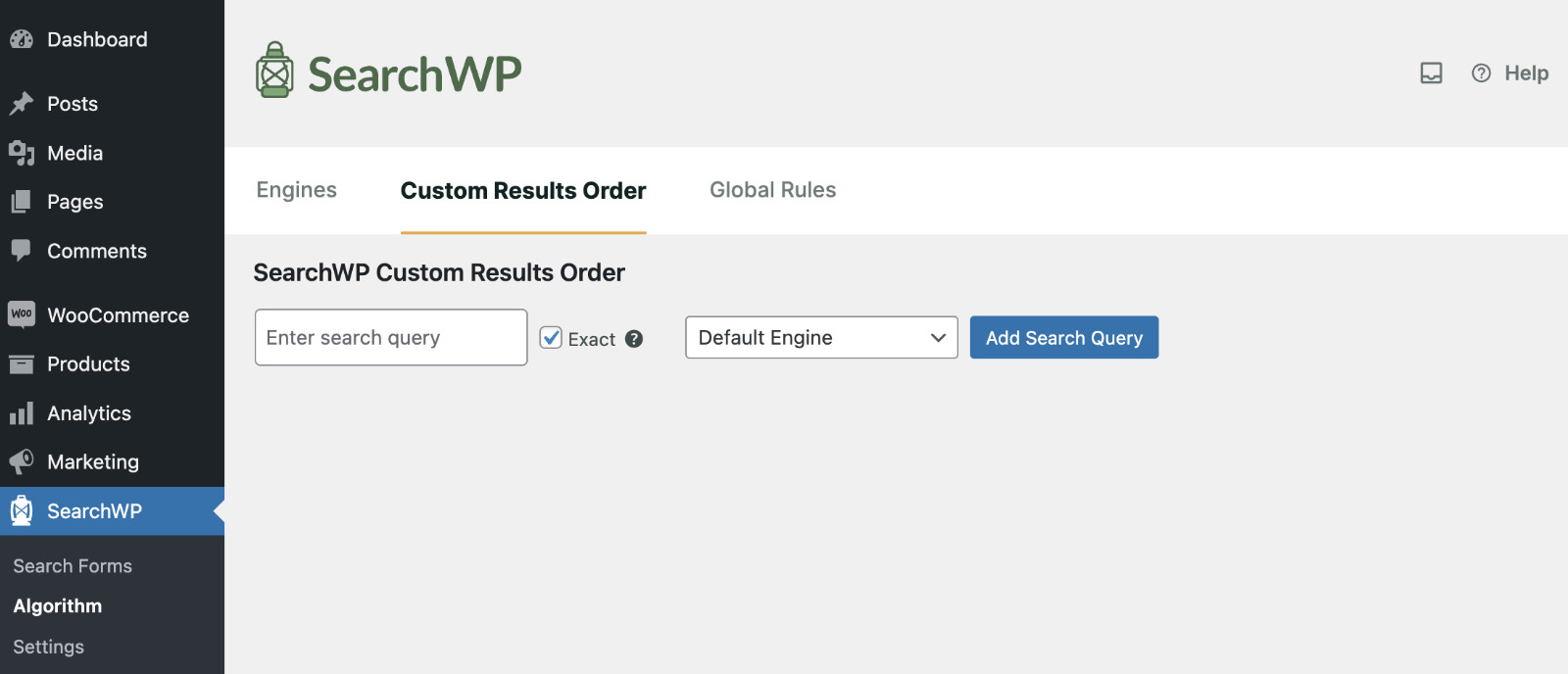Open the Default Engine dropdown
Viewport: 1568px width, 674px height.
(821, 337)
